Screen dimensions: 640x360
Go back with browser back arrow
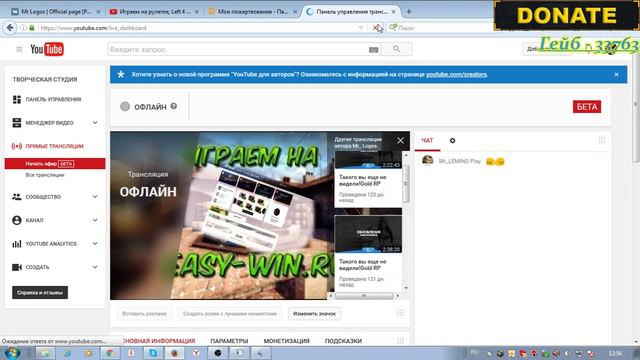[10, 28]
